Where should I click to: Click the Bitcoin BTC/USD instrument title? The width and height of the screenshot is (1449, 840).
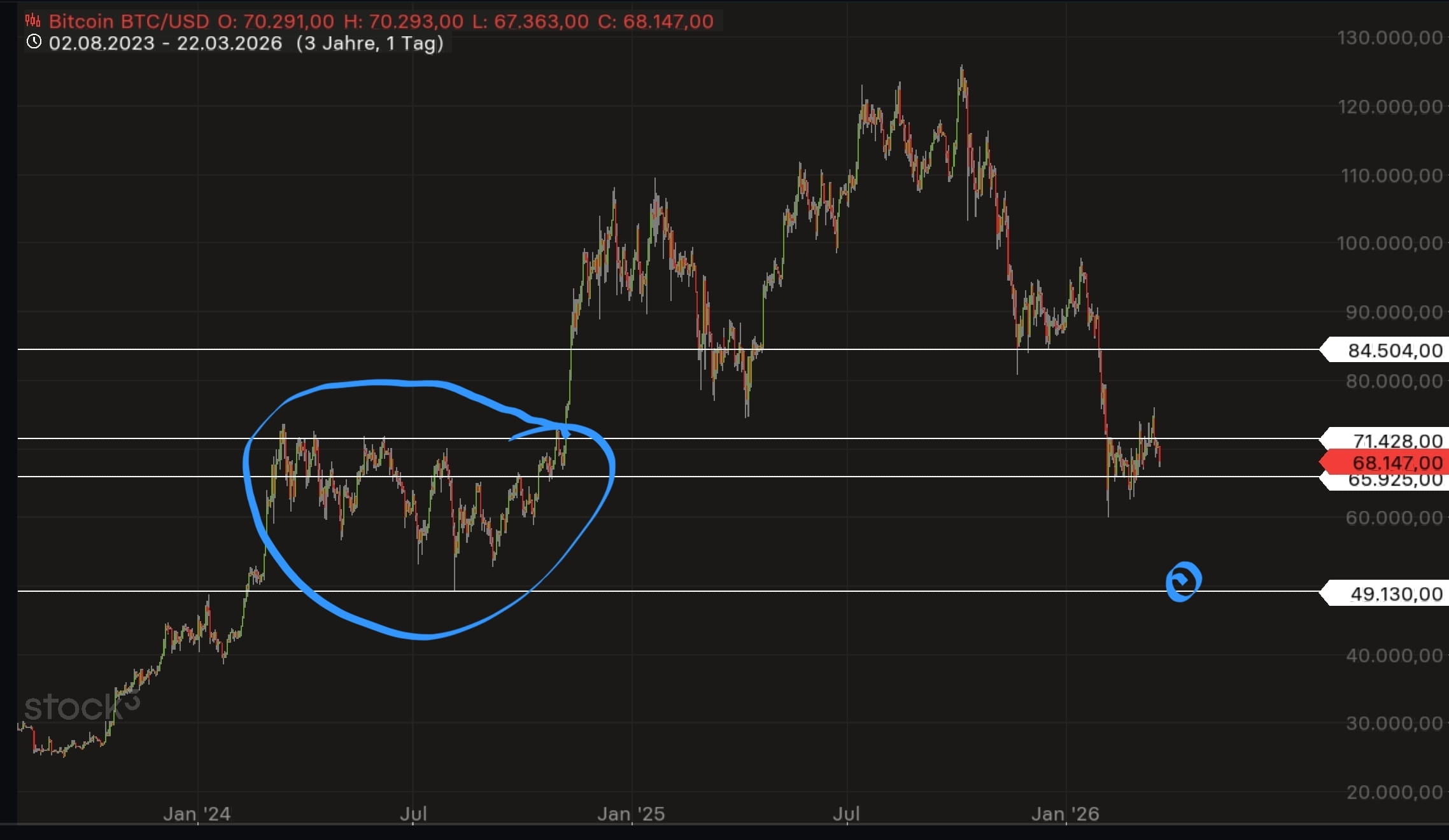point(129,21)
